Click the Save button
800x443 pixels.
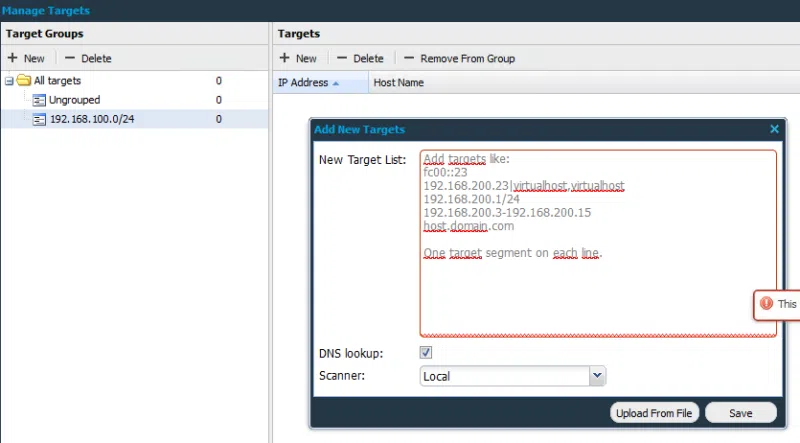pyautogui.click(x=741, y=413)
